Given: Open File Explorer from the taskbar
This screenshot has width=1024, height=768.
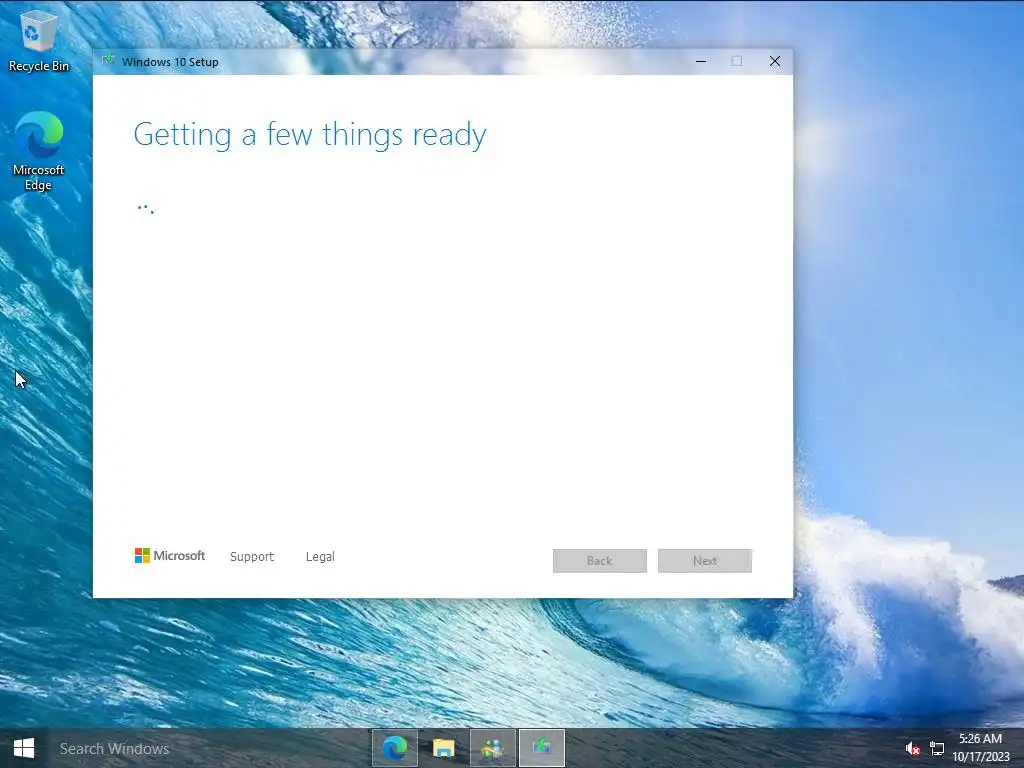Looking at the screenshot, I should 443,748.
